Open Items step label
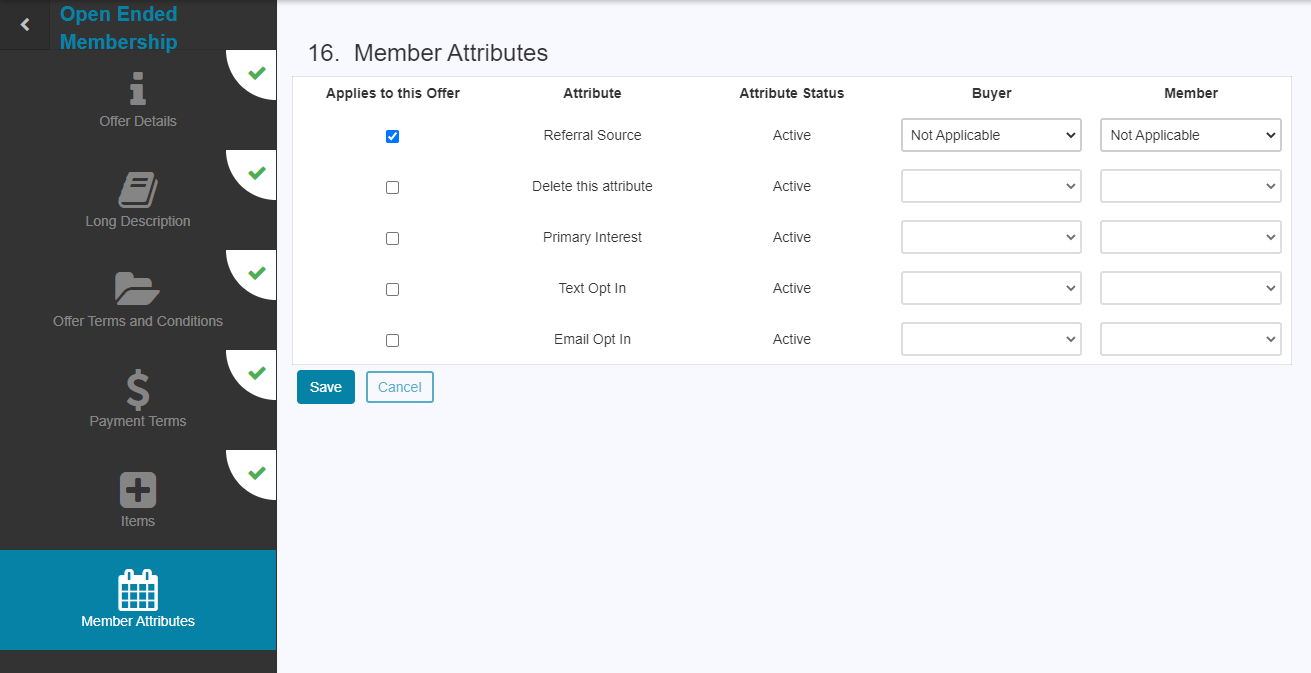The width and height of the screenshot is (1311, 673). pos(138,521)
